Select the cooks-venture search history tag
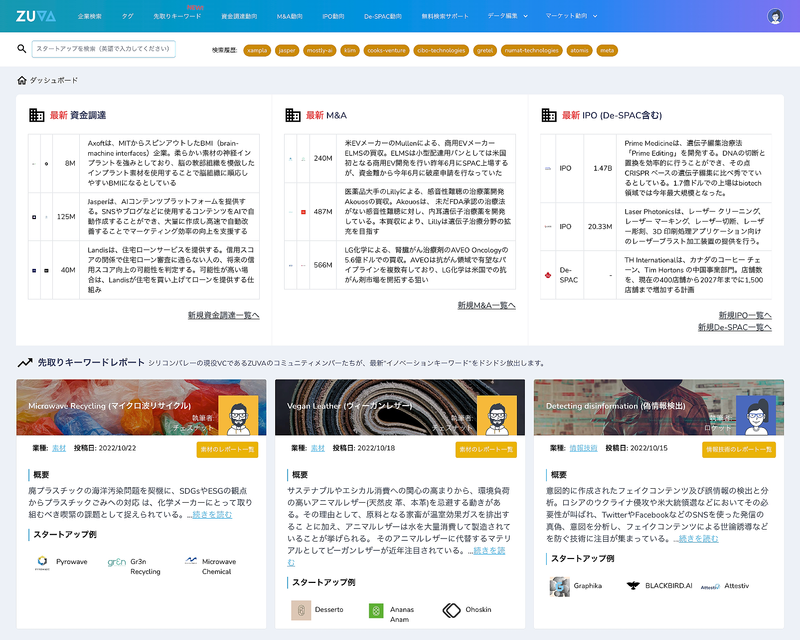 [386, 51]
